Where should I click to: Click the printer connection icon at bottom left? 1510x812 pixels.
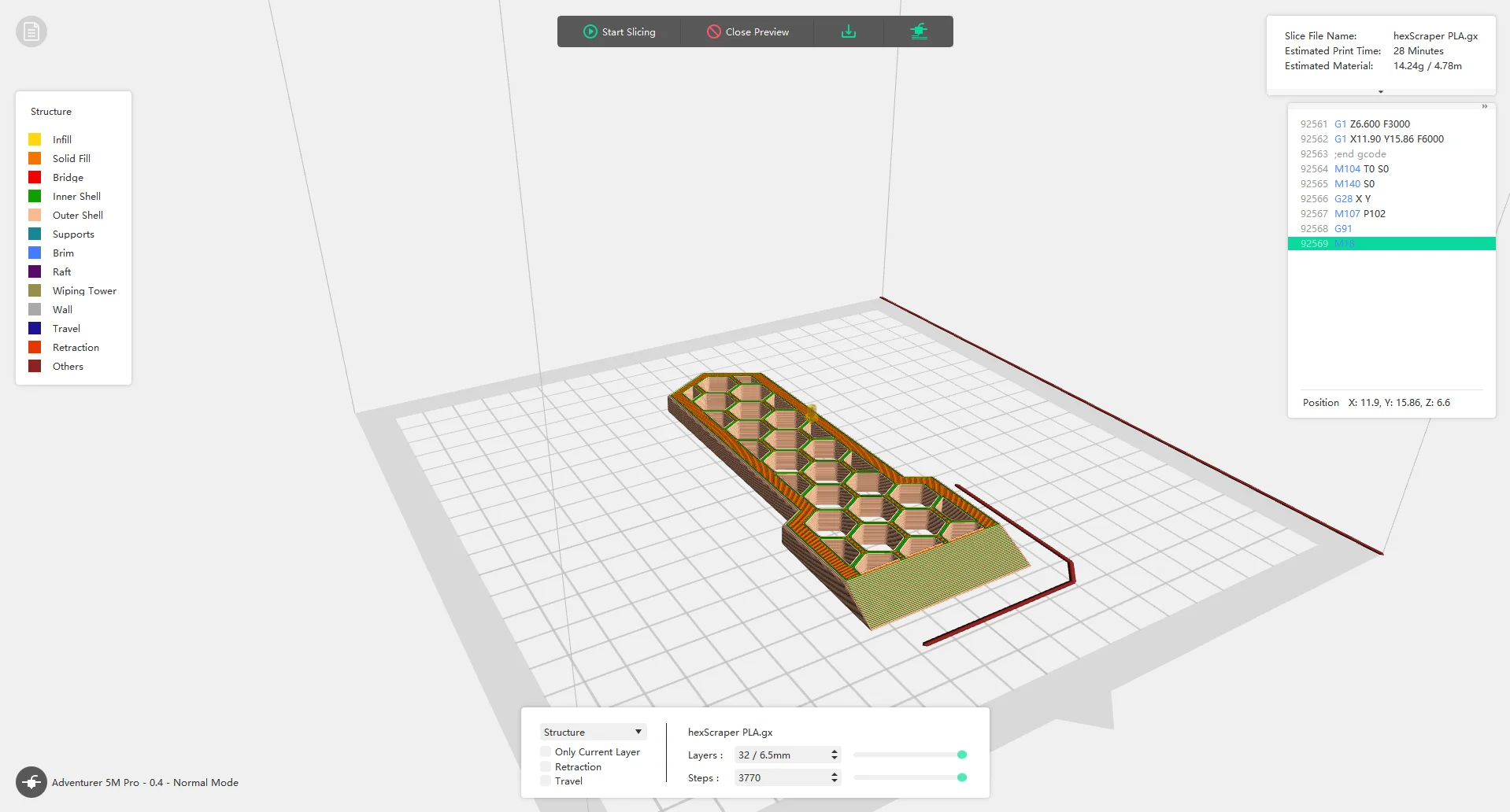point(31,782)
